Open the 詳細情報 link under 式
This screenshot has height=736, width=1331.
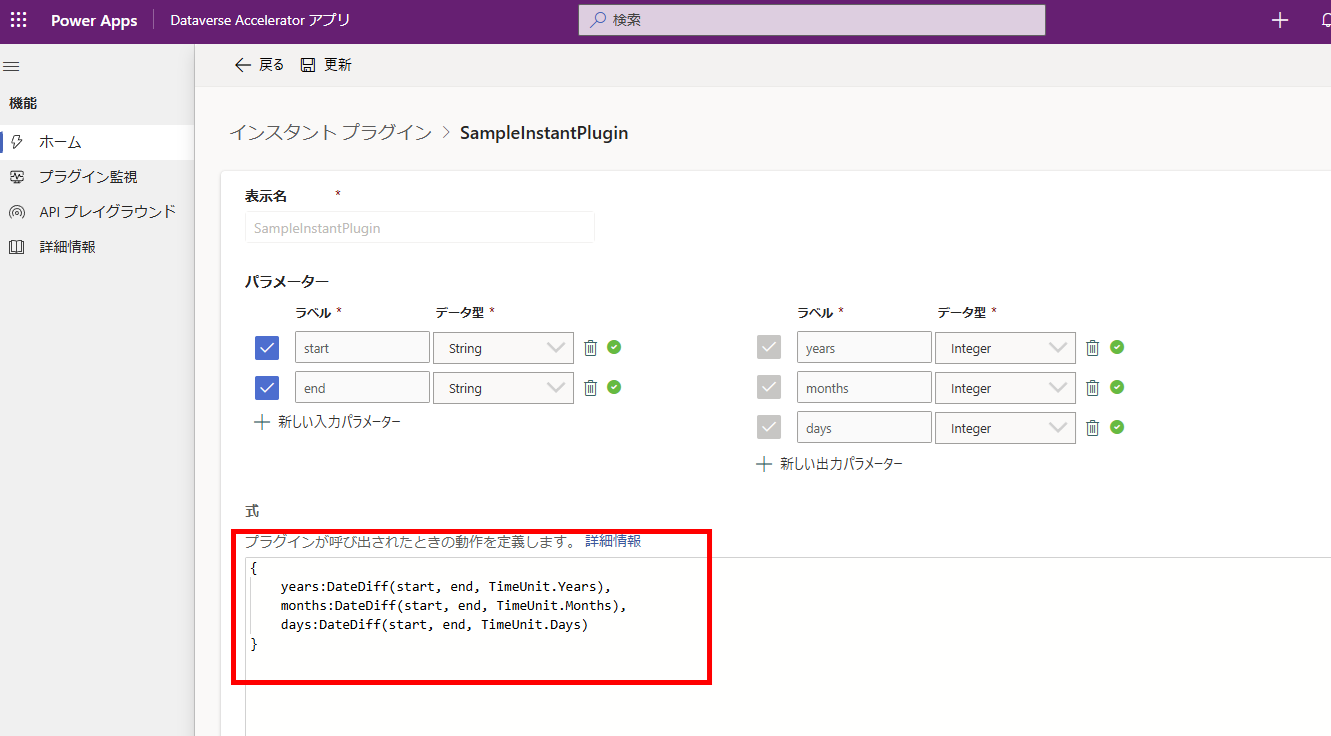pyautogui.click(x=613, y=541)
